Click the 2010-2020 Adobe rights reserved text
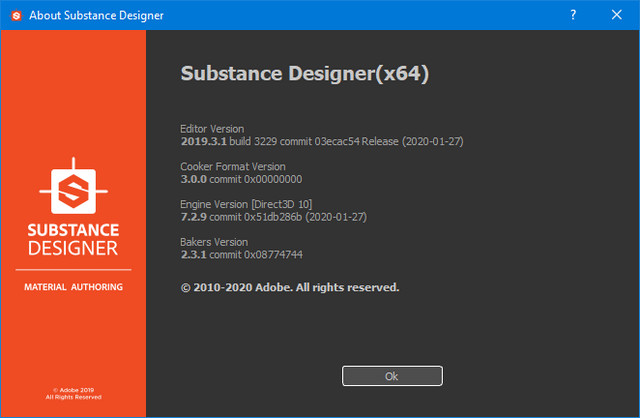Image resolution: width=640 pixels, height=418 pixels. click(289, 287)
